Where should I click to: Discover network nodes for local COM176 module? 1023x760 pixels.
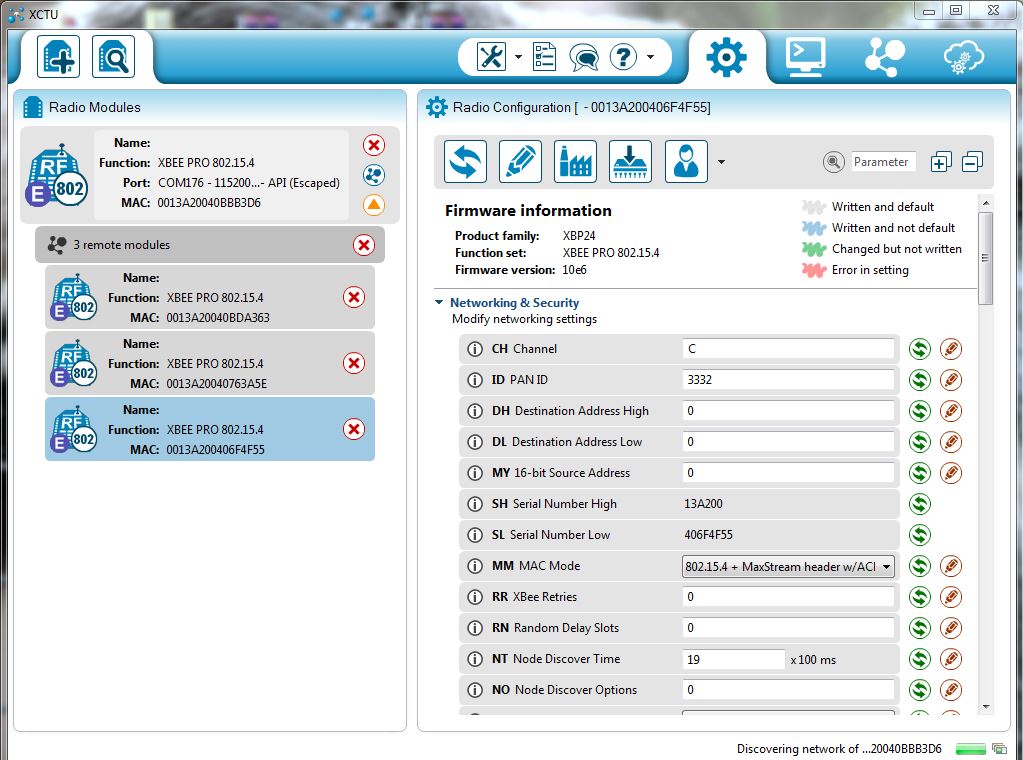tap(374, 175)
